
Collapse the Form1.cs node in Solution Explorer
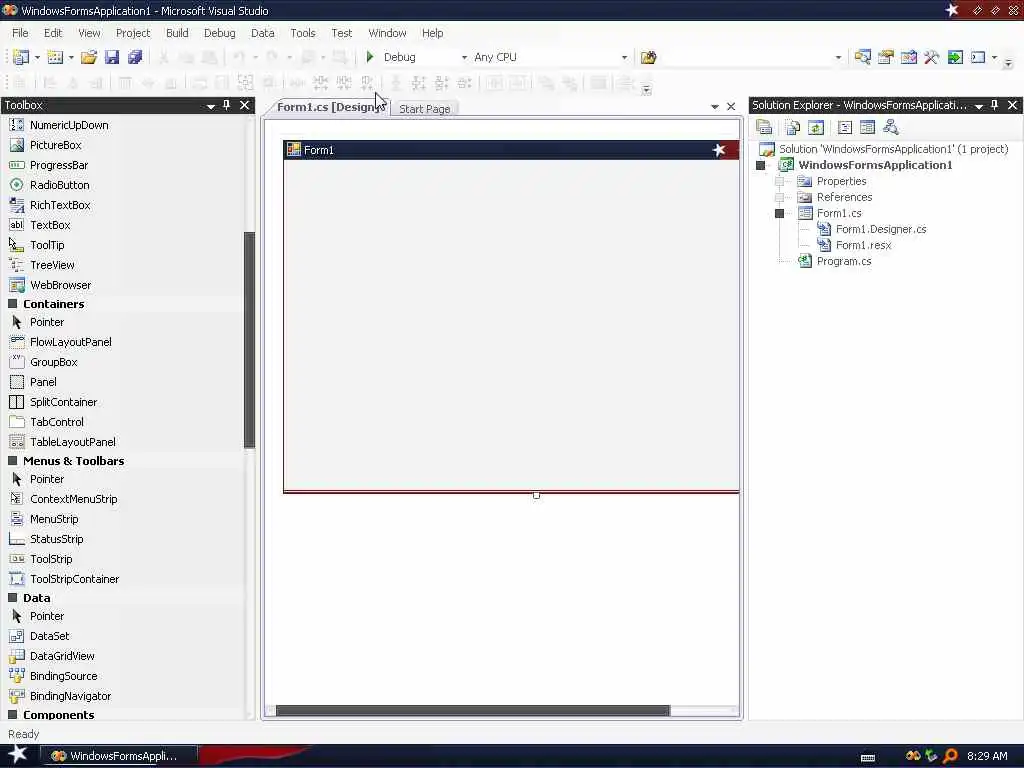pyautogui.click(x=779, y=213)
